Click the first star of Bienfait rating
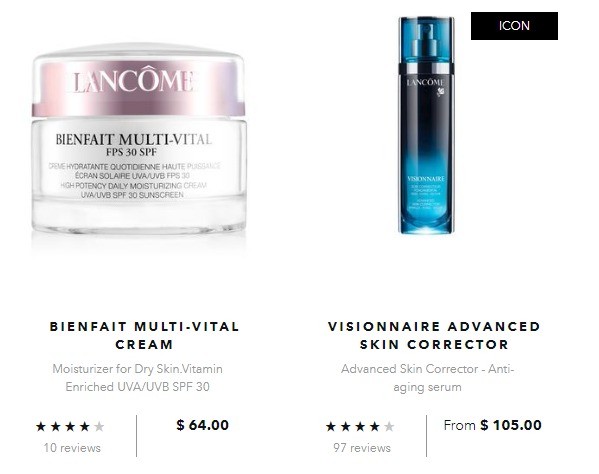The image size is (599, 474). 40,426
